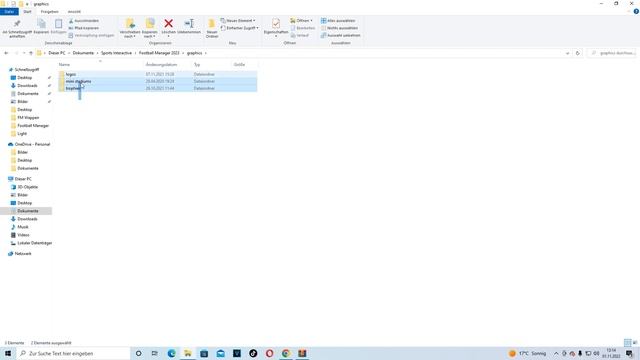Open the Öffnen dropdown in the ribbon

301,20
